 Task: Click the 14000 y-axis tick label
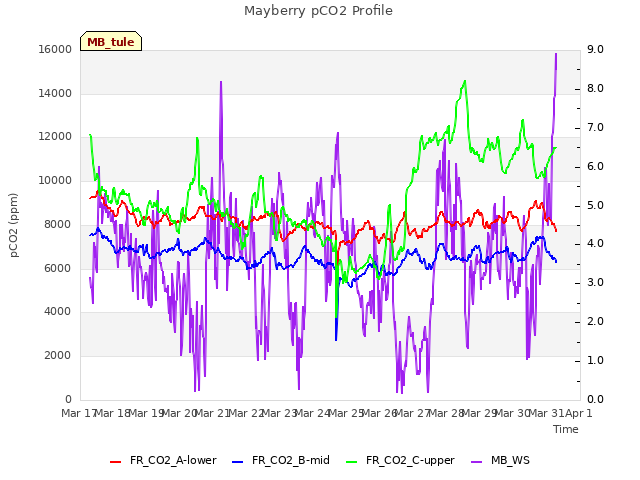[x=55, y=93]
